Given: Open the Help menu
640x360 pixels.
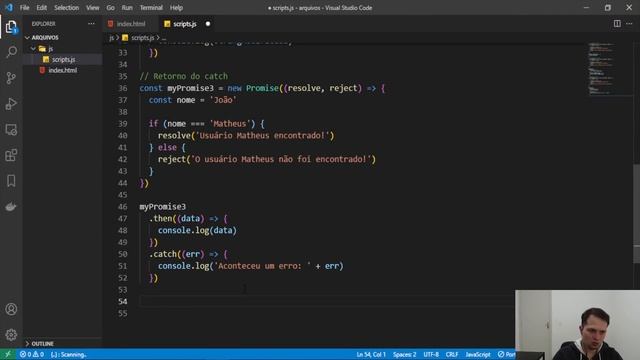Looking at the screenshot, I should tap(176, 7).
